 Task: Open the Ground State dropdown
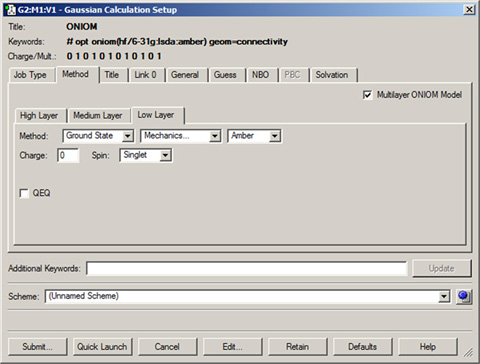pos(98,136)
